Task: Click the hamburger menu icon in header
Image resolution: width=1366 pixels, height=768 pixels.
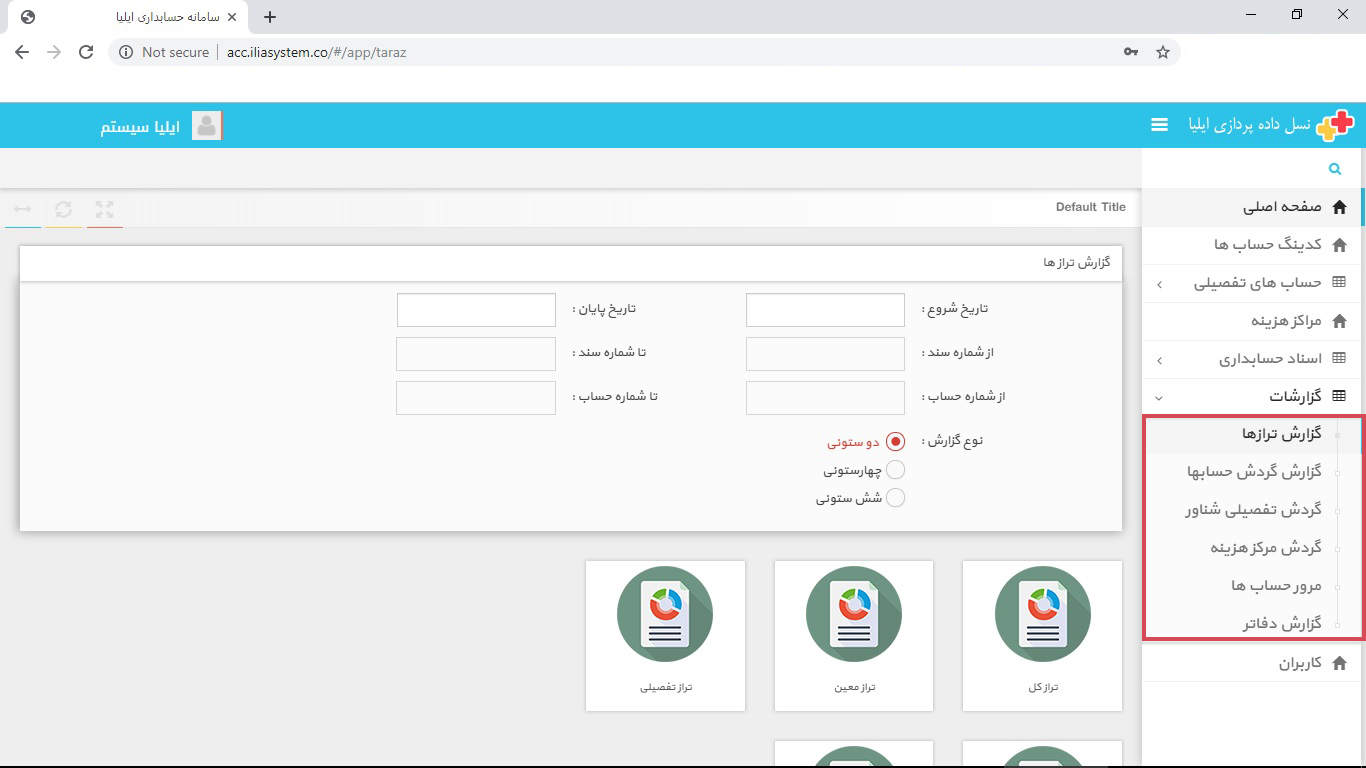Action: click(x=1159, y=125)
